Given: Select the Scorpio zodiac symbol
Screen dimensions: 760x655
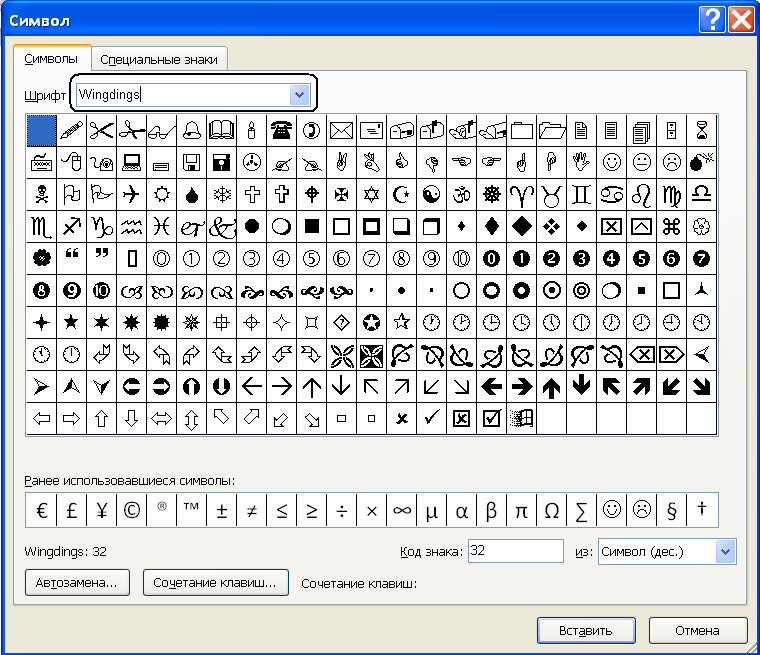Looking at the screenshot, I should pyautogui.click(x=42, y=226).
